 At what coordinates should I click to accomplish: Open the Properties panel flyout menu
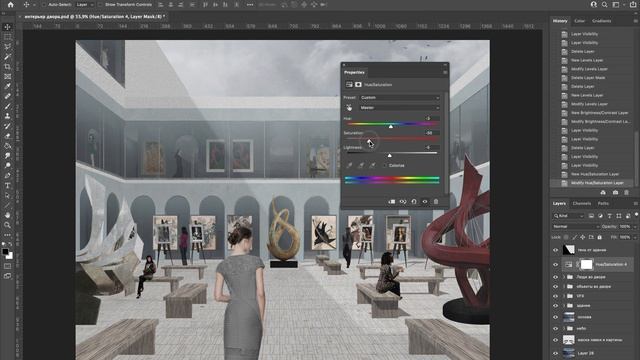445,72
